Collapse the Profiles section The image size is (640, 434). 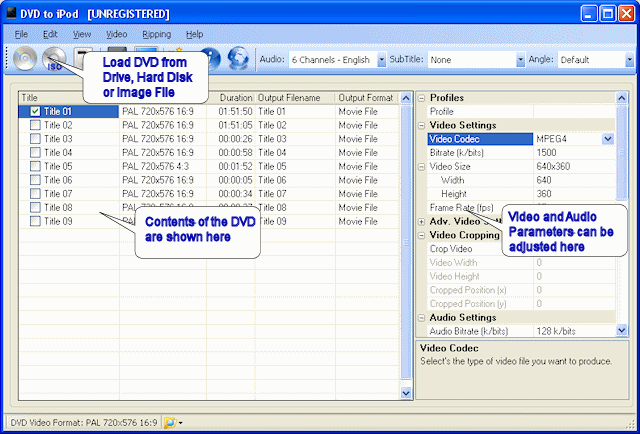point(421,98)
